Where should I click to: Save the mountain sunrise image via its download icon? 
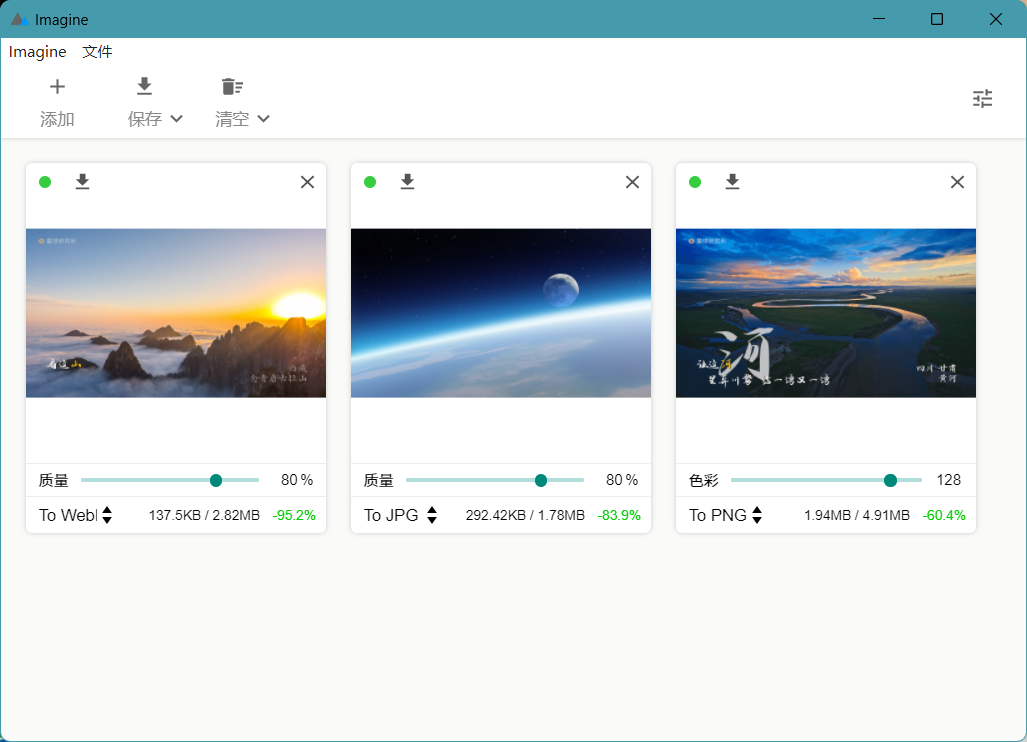coord(83,181)
